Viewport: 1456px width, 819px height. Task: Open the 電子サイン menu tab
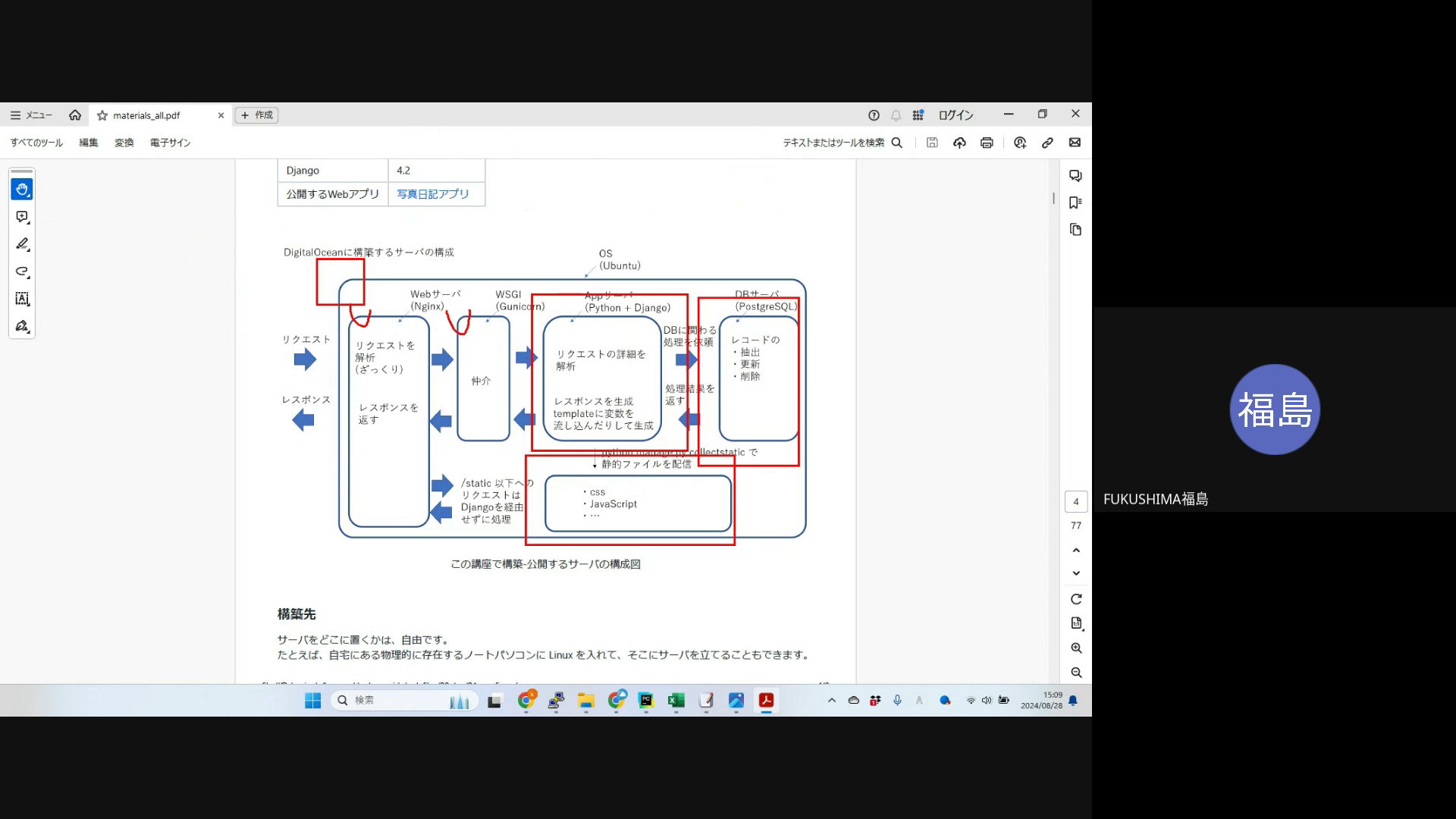170,143
